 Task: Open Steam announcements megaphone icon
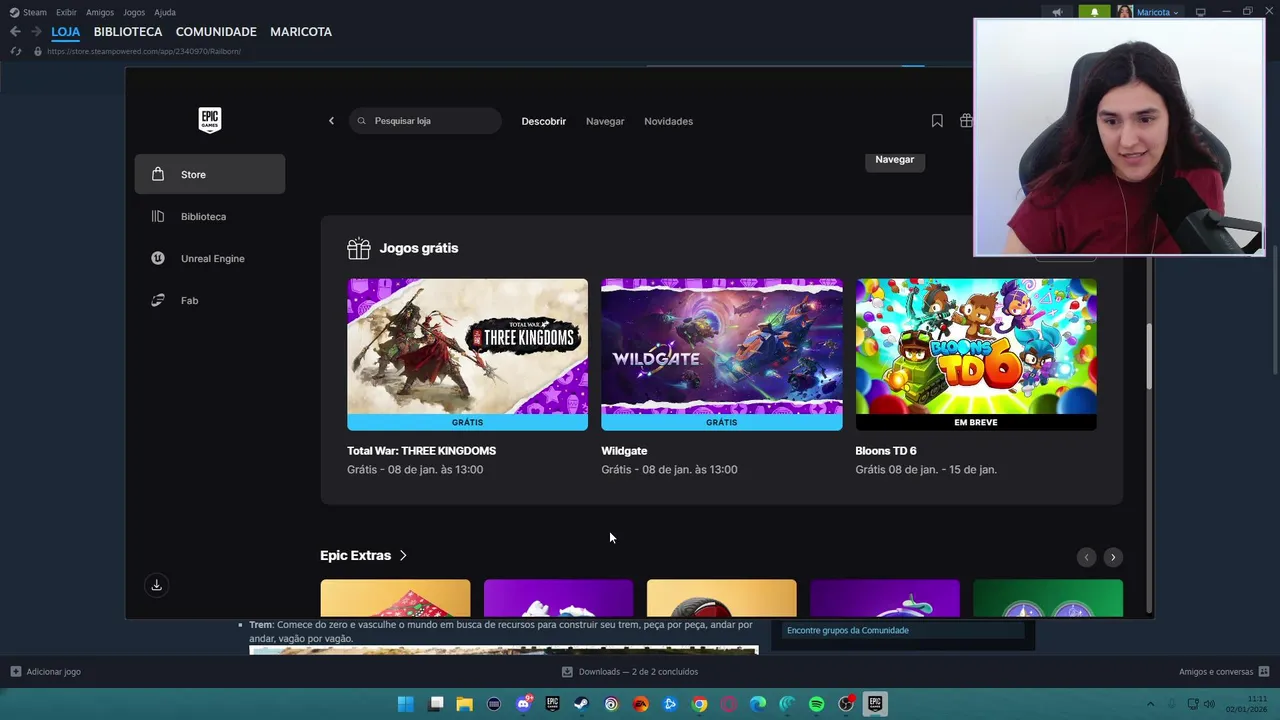point(1057,12)
